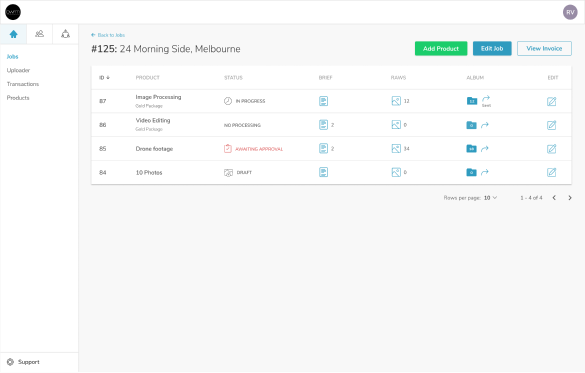This screenshot has height=373, width=585.
Task: Sort by ID column arrow
Action: pyautogui.click(x=108, y=78)
